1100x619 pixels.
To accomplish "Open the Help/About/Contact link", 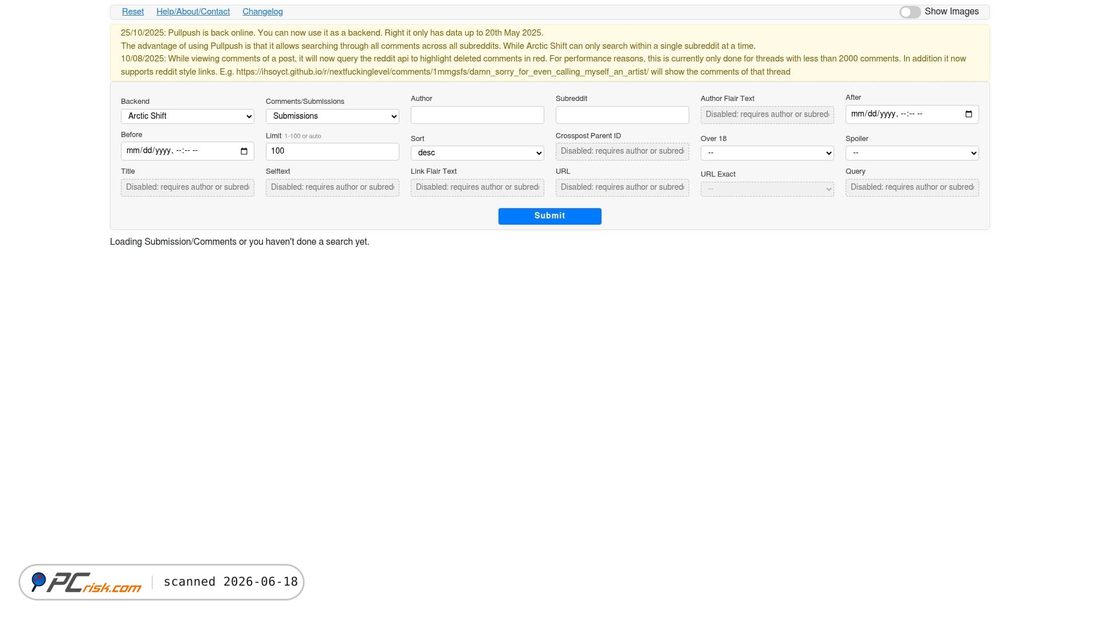I will tap(193, 12).
